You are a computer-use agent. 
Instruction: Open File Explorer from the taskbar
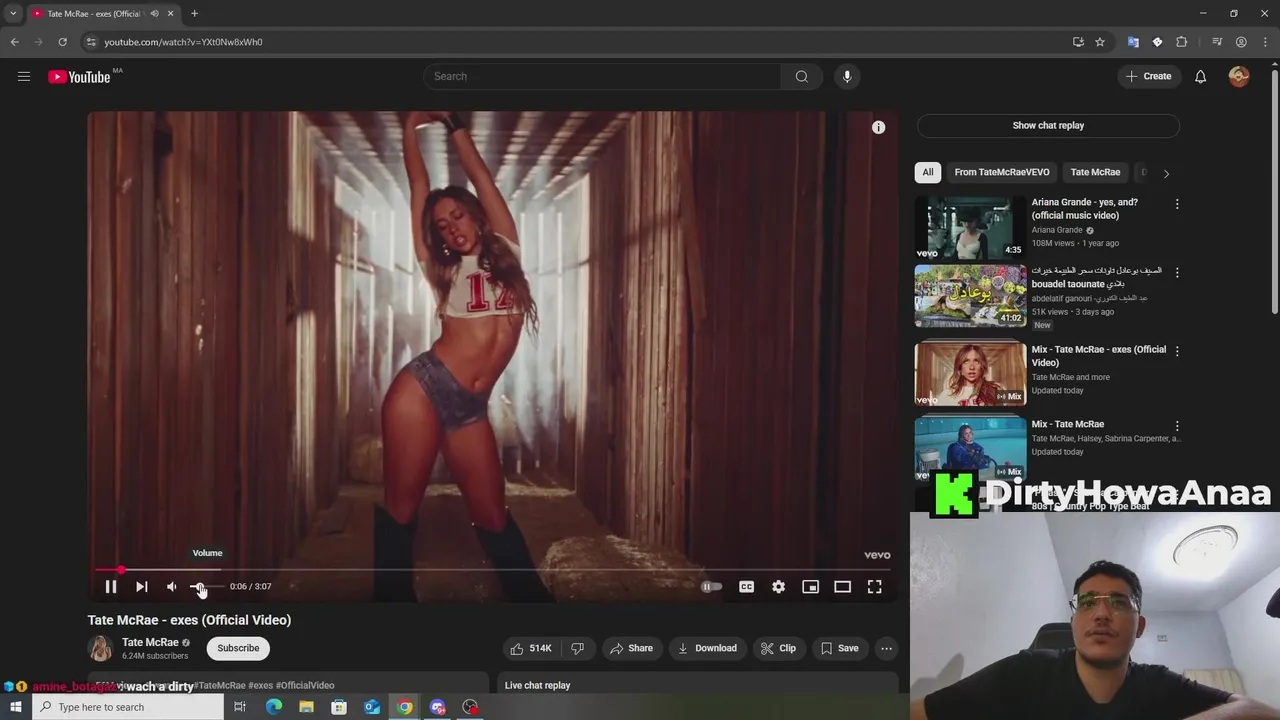(x=306, y=707)
